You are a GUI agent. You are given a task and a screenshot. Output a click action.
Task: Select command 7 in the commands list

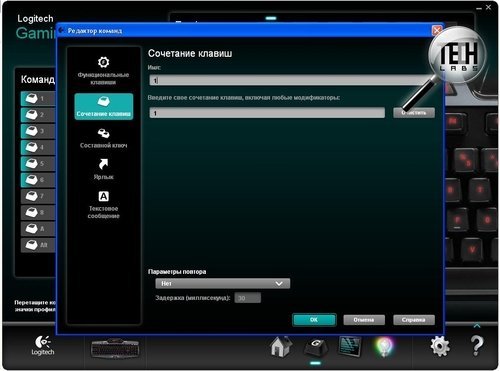38,196
